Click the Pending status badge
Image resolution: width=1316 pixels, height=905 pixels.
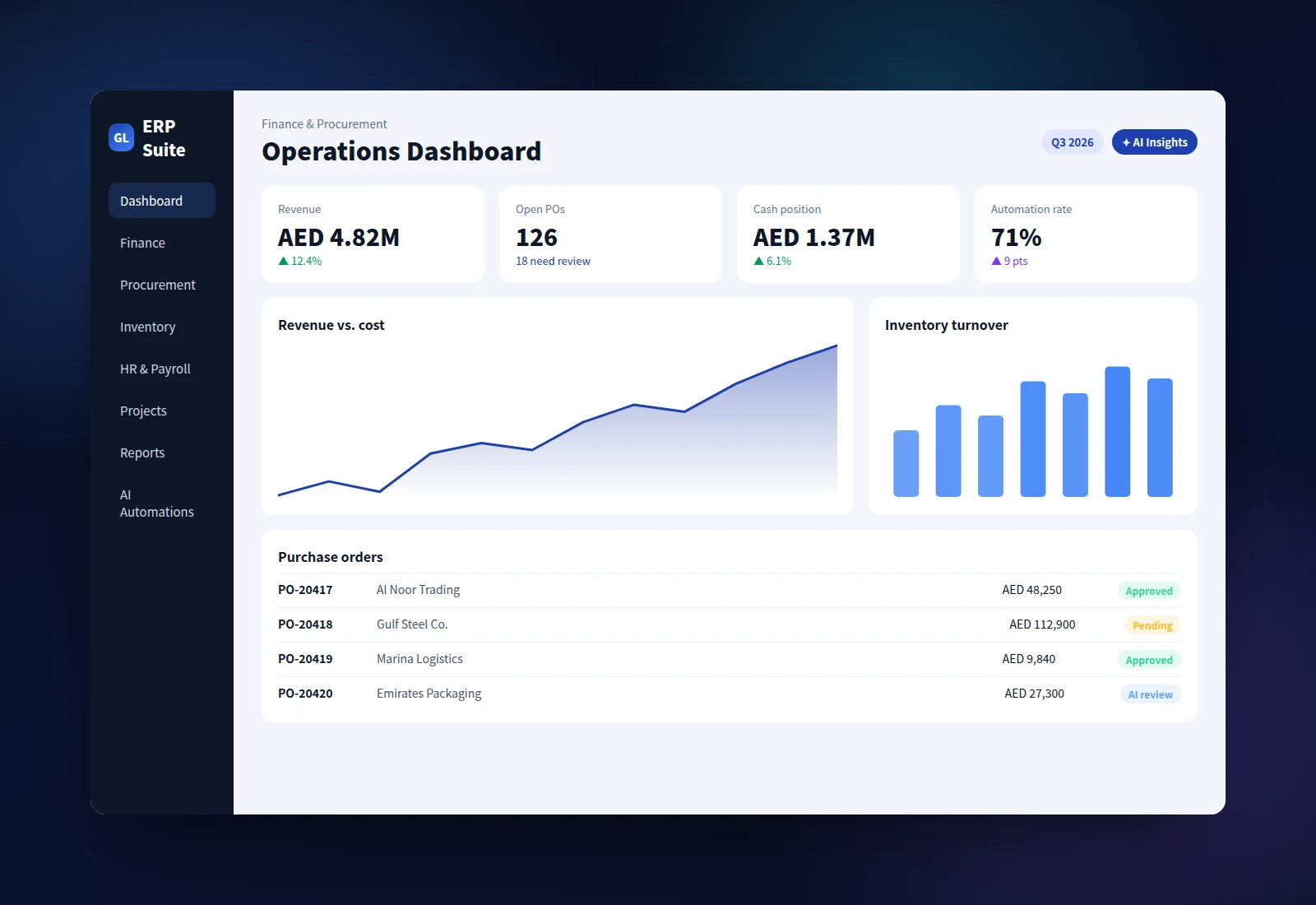pos(1152,625)
